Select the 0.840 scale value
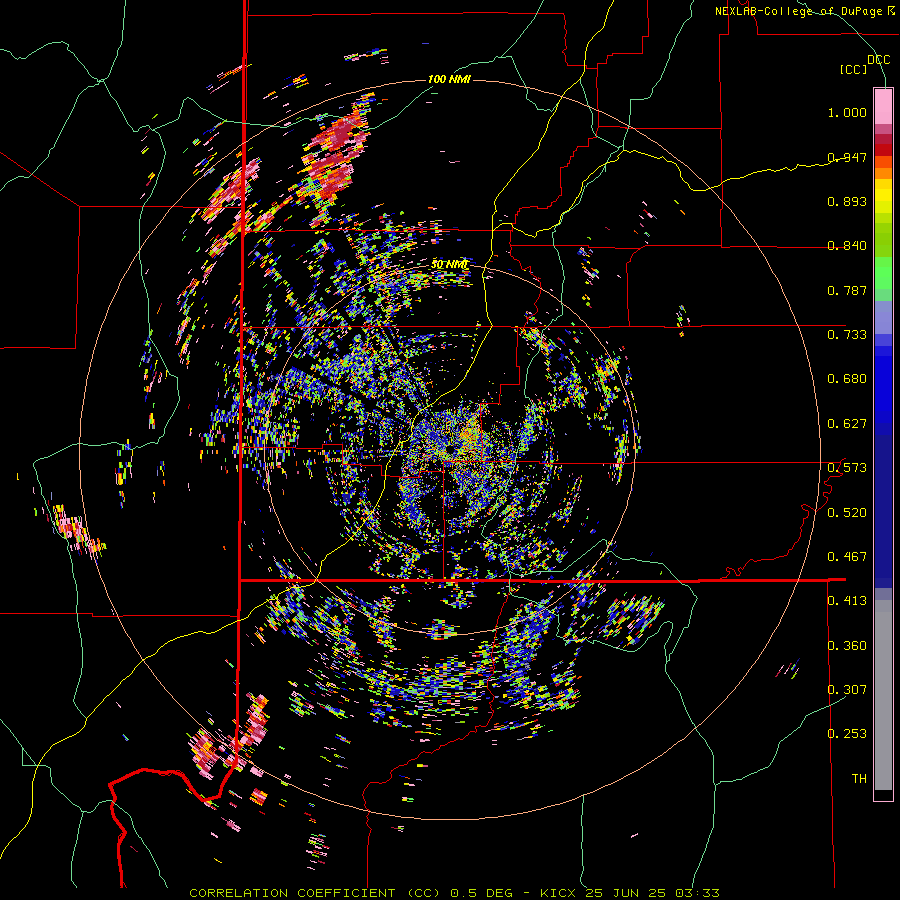The height and width of the screenshot is (900, 900). [847, 246]
